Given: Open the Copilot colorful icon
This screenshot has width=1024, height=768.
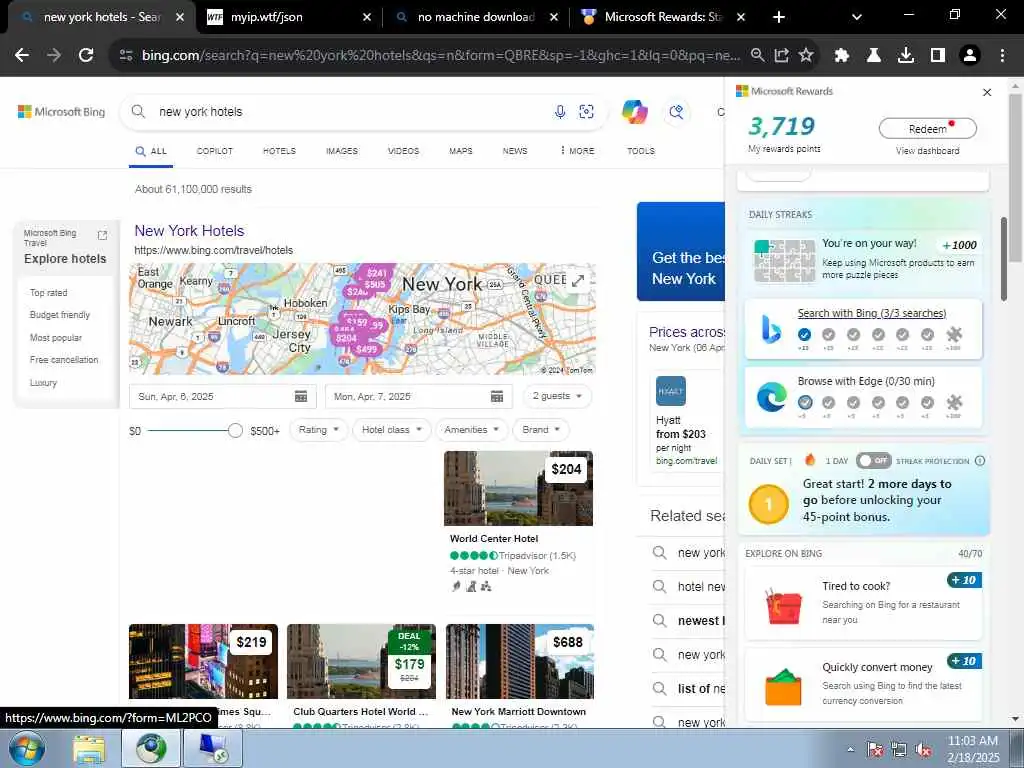Looking at the screenshot, I should (634, 112).
